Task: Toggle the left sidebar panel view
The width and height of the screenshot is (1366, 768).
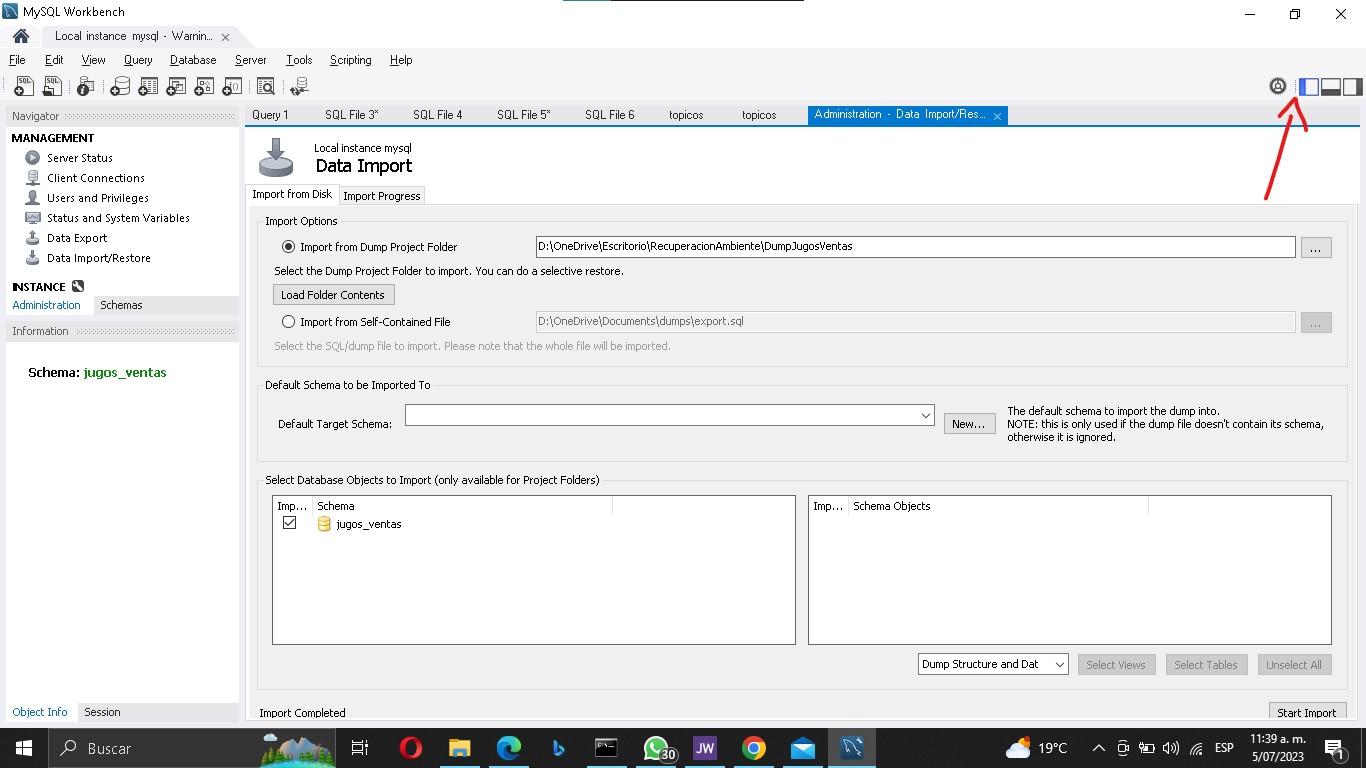Action: pyautogui.click(x=1309, y=87)
